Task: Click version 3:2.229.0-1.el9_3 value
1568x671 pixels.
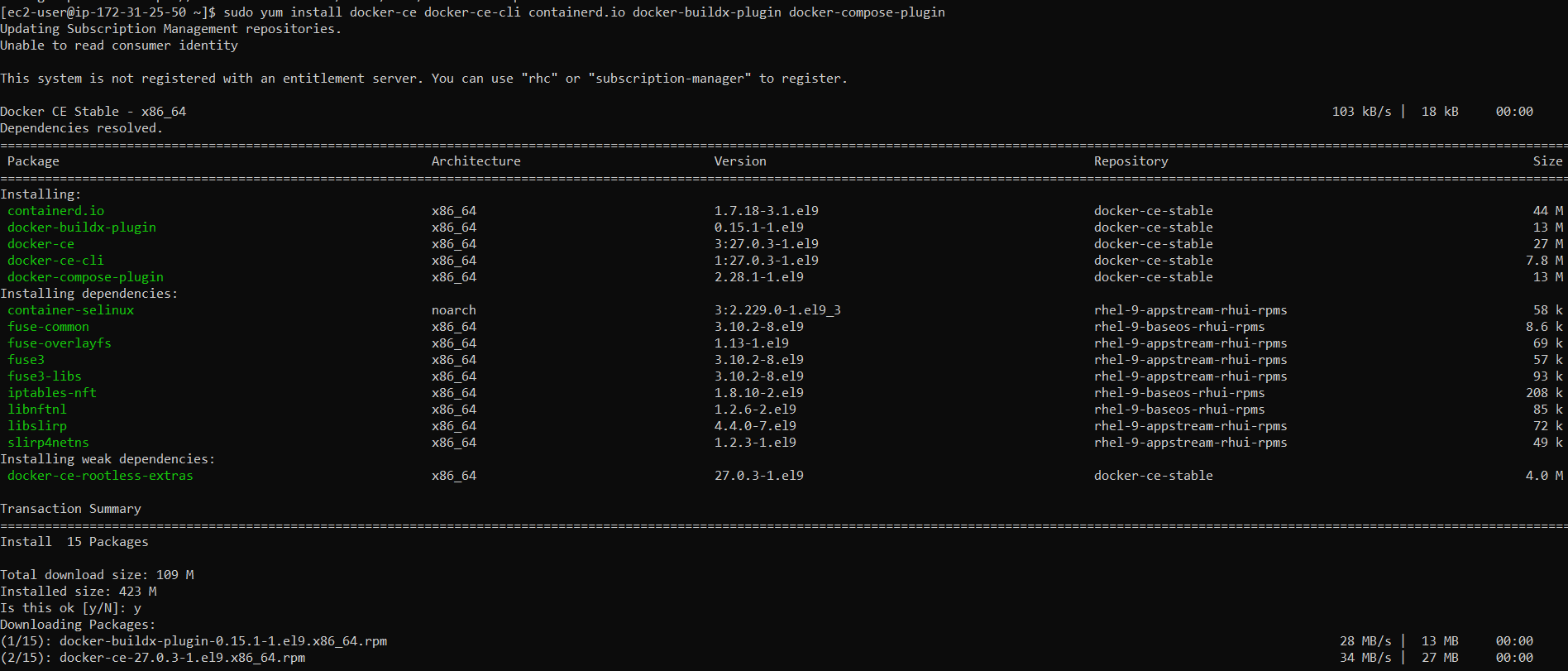Action: [777, 310]
